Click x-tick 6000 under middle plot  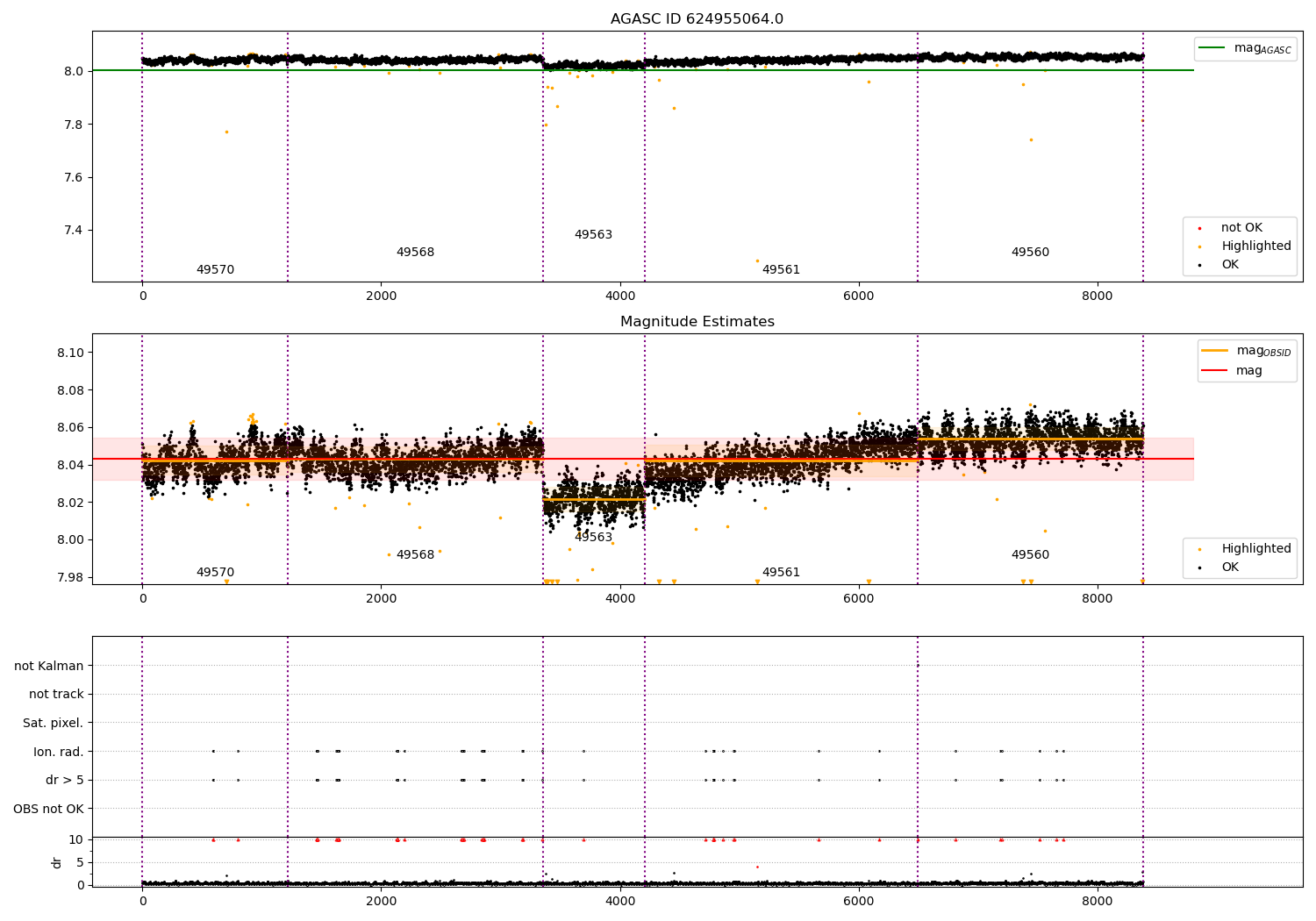pyautogui.click(x=859, y=598)
